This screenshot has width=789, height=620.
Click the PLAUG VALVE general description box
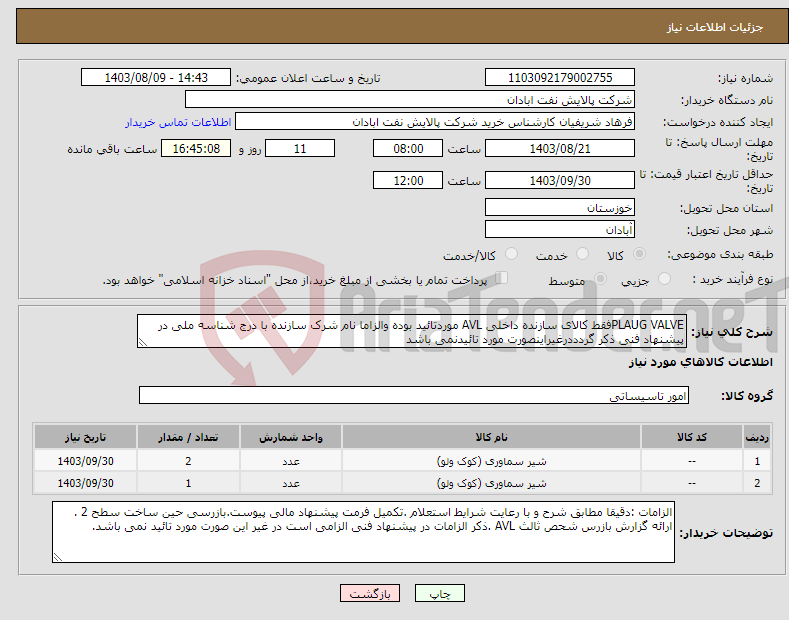click(x=412, y=331)
